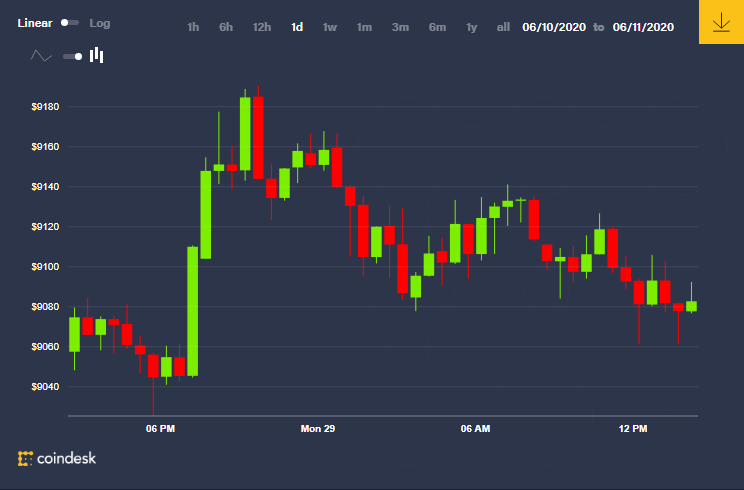Click the CoinDesk logo
The image size is (744, 490).
(x=57, y=458)
